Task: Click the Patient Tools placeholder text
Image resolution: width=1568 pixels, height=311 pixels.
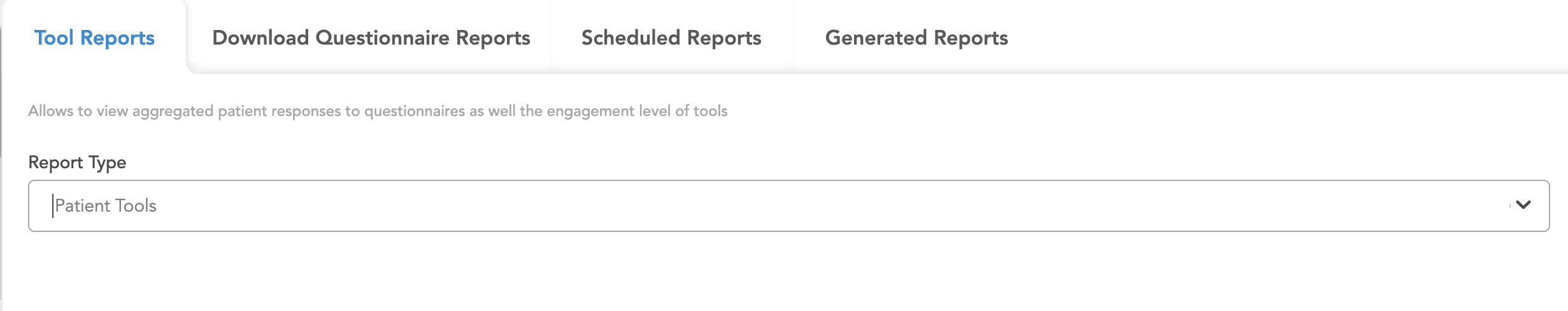Action: coord(106,205)
